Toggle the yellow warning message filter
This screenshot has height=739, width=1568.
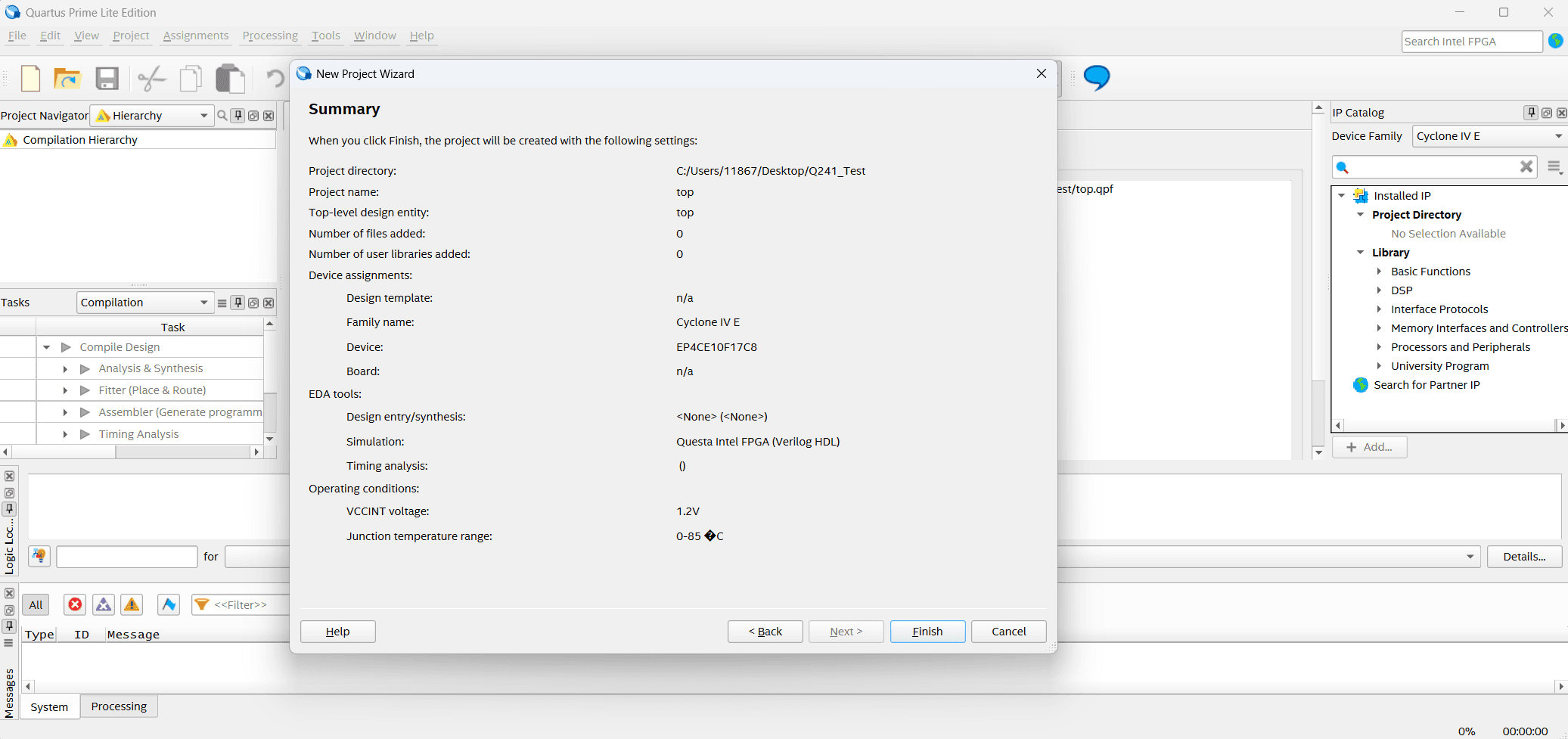point(132,604)
